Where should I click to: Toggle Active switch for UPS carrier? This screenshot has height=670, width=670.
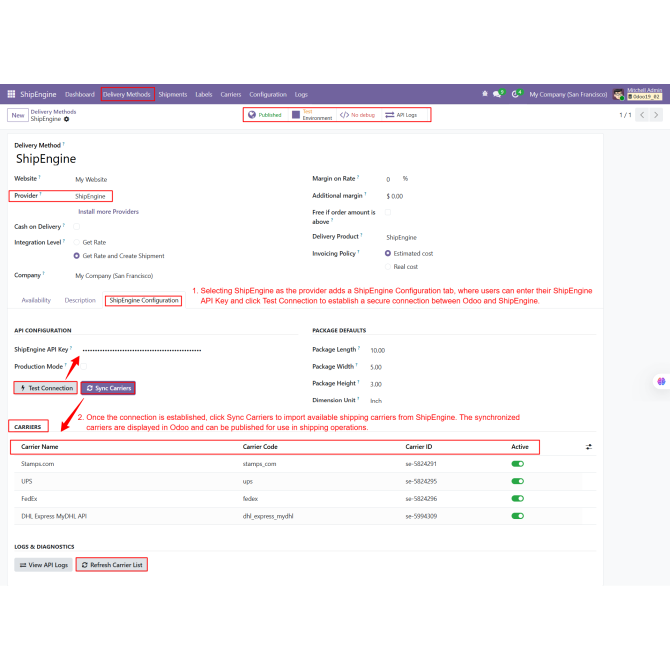[517, 481]
